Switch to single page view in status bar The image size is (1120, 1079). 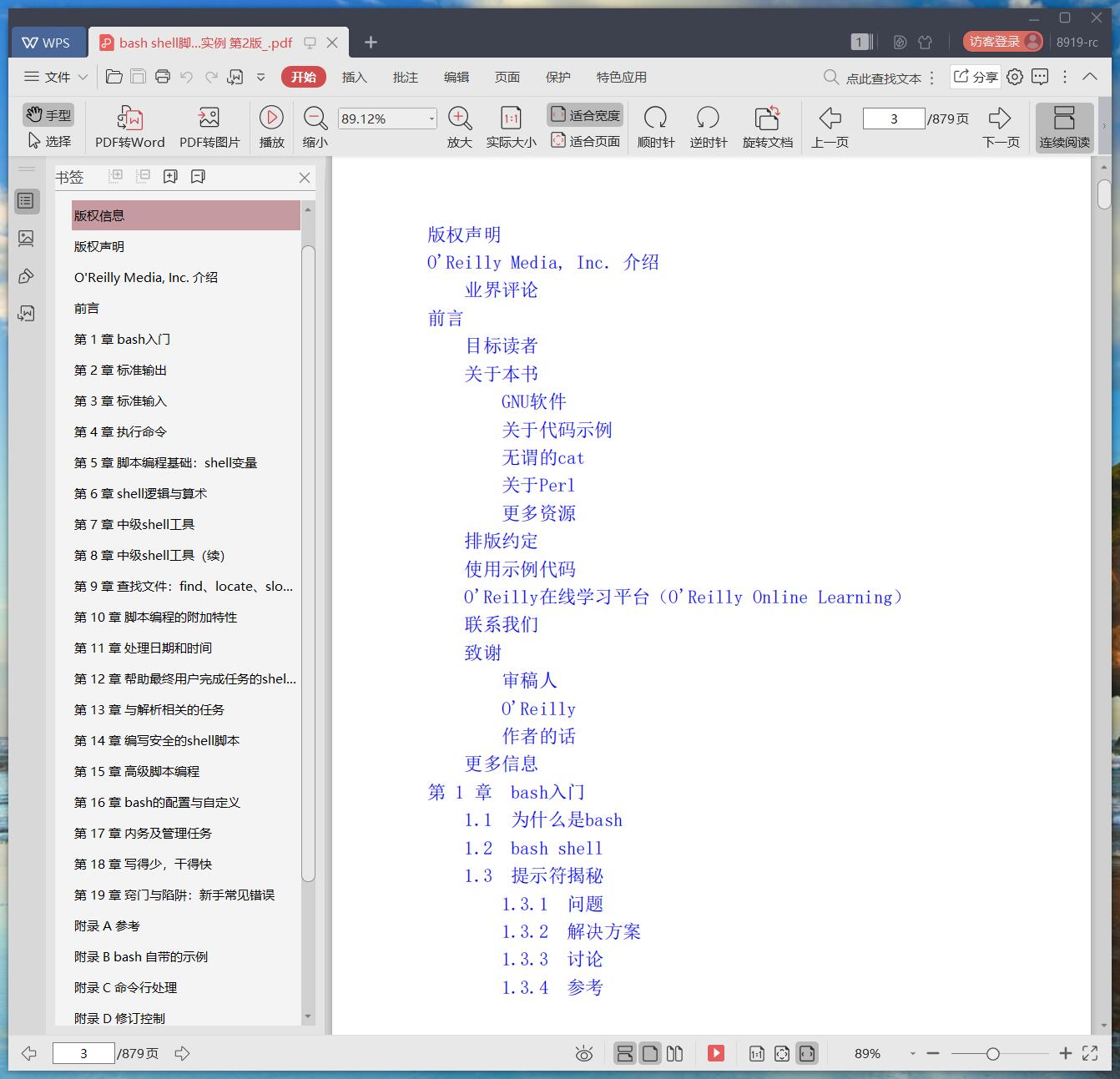click(650, 1053)
